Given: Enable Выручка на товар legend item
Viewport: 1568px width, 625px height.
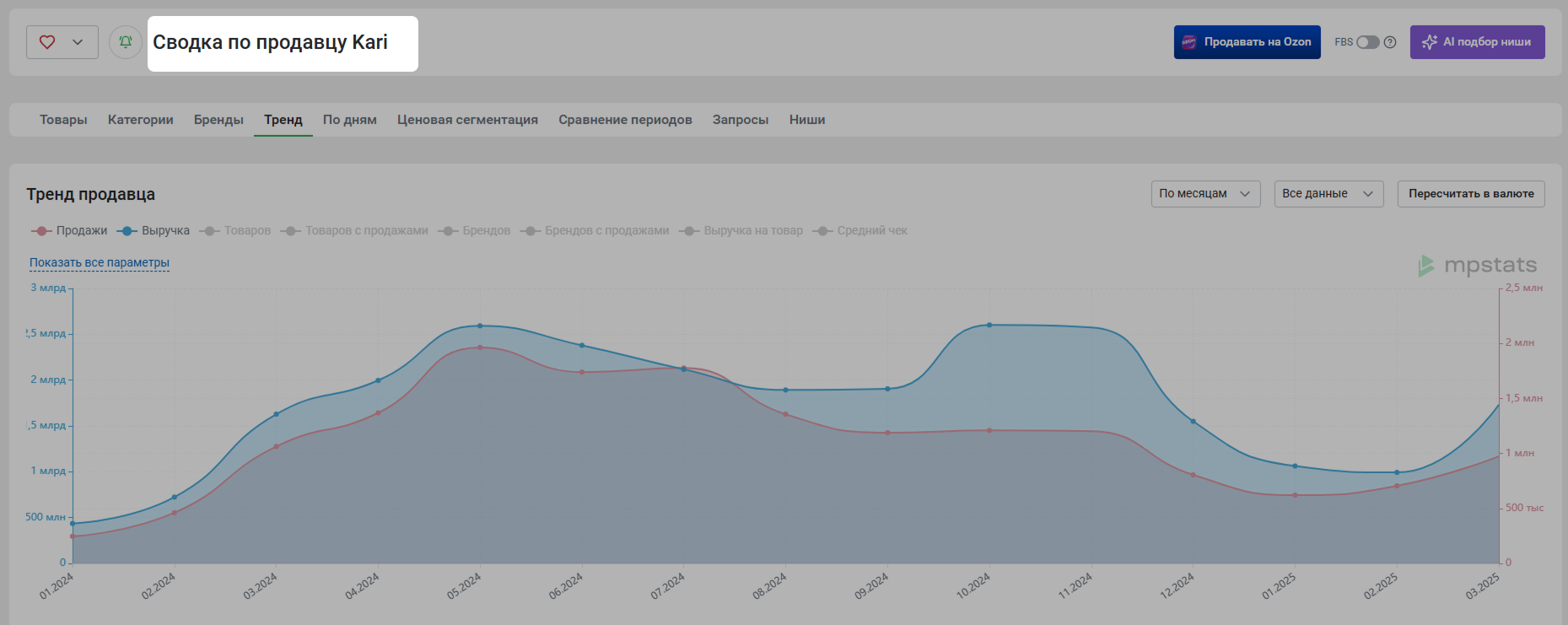Looking at the screenshot, I should (x=741, y=231).
